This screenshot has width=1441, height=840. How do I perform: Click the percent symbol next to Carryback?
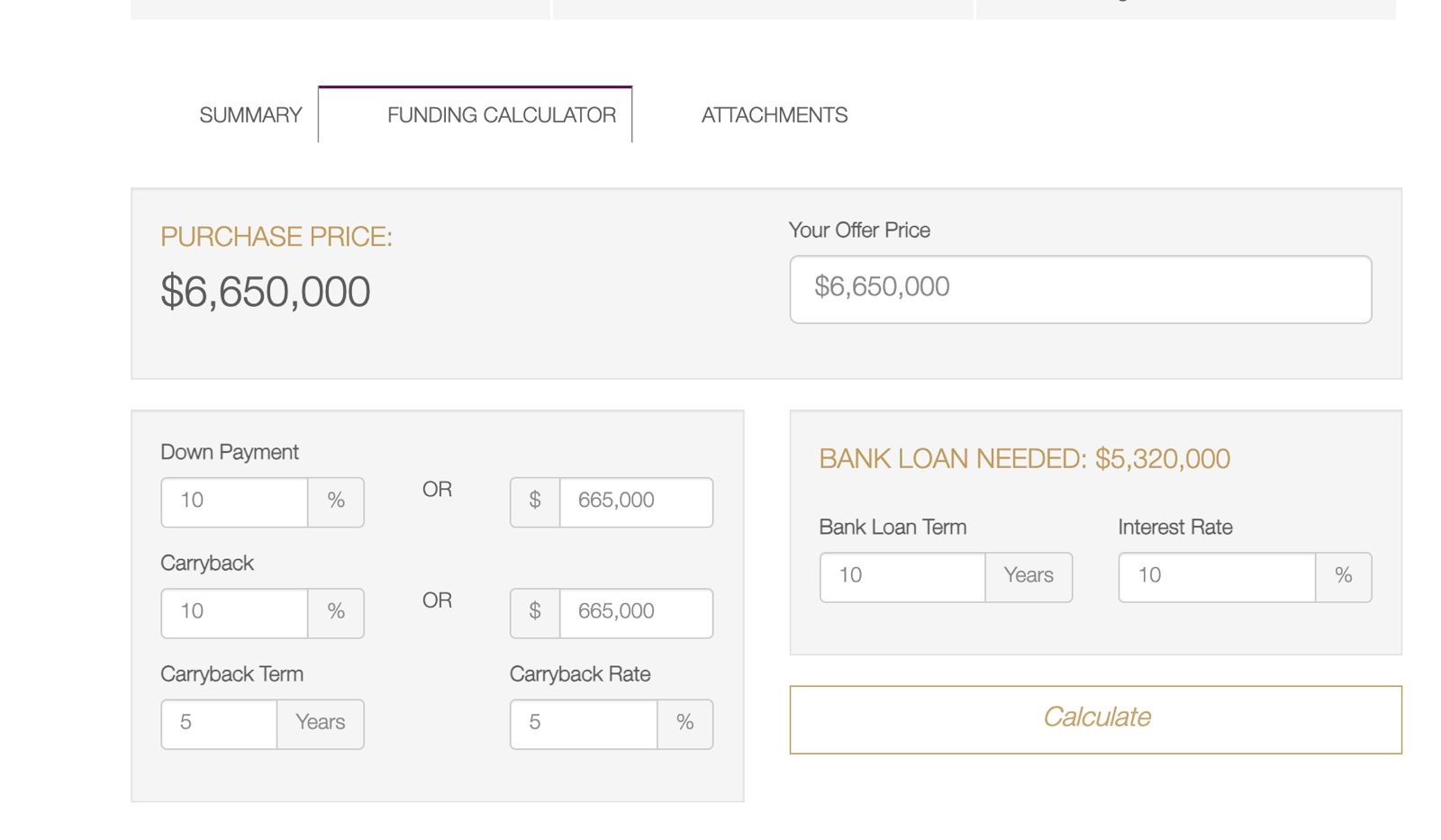(x=336, y=612)
